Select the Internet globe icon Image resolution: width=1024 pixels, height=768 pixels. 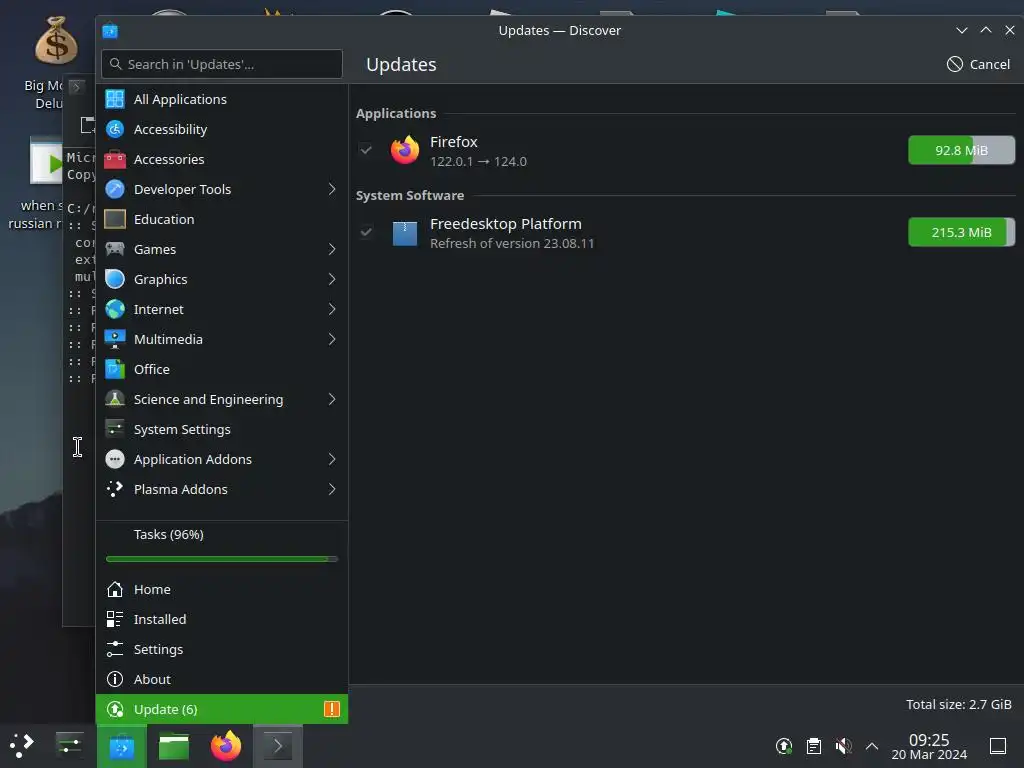click(115, 310)
